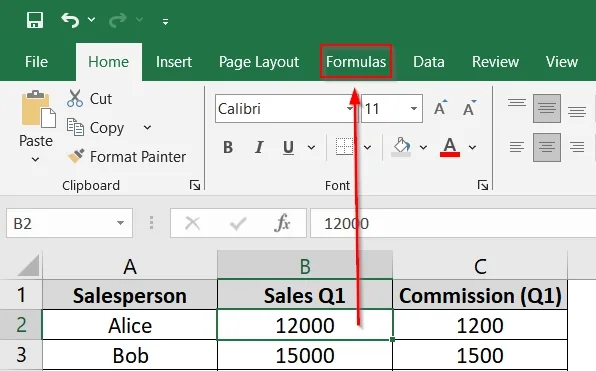The height and width of the screenshot is (371, 596).
Task: Apply red Font Color A
Action: [x=450, y=147]
